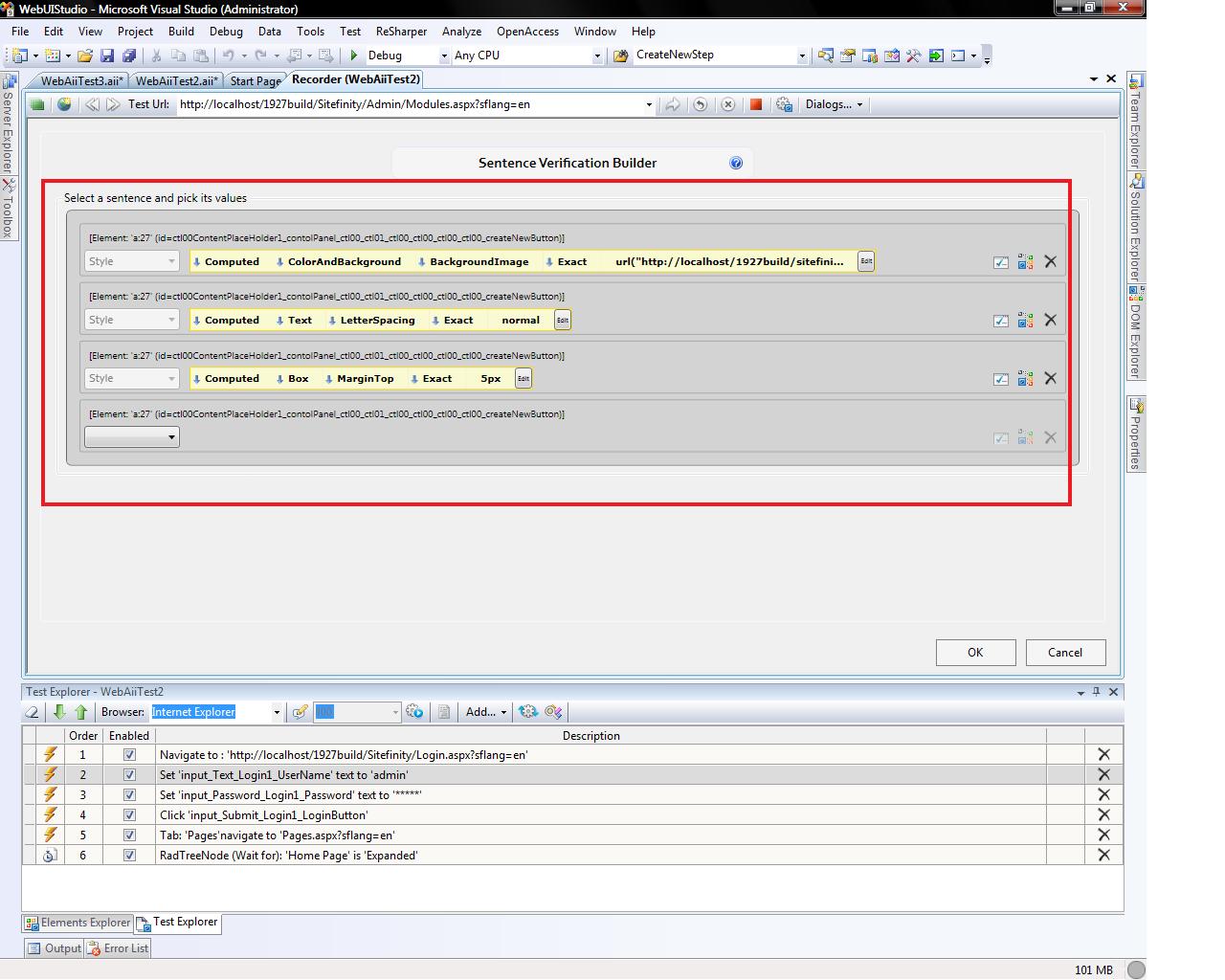
Task: Uncheck Enabled checkbox for step 1
Action: [129, 755]
